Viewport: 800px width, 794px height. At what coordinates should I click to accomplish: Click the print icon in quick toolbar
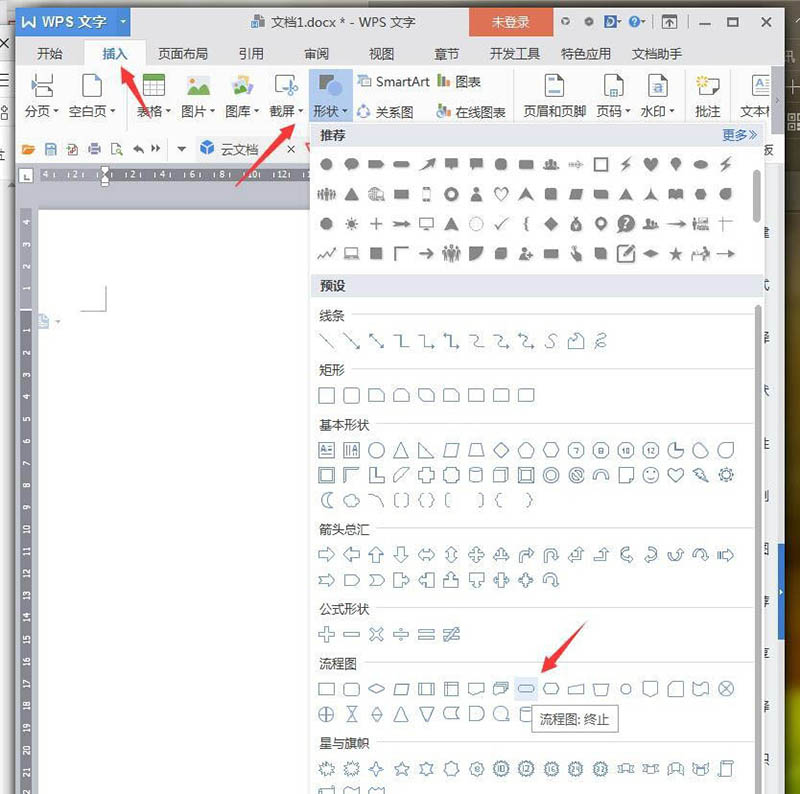tap(94, 150)
